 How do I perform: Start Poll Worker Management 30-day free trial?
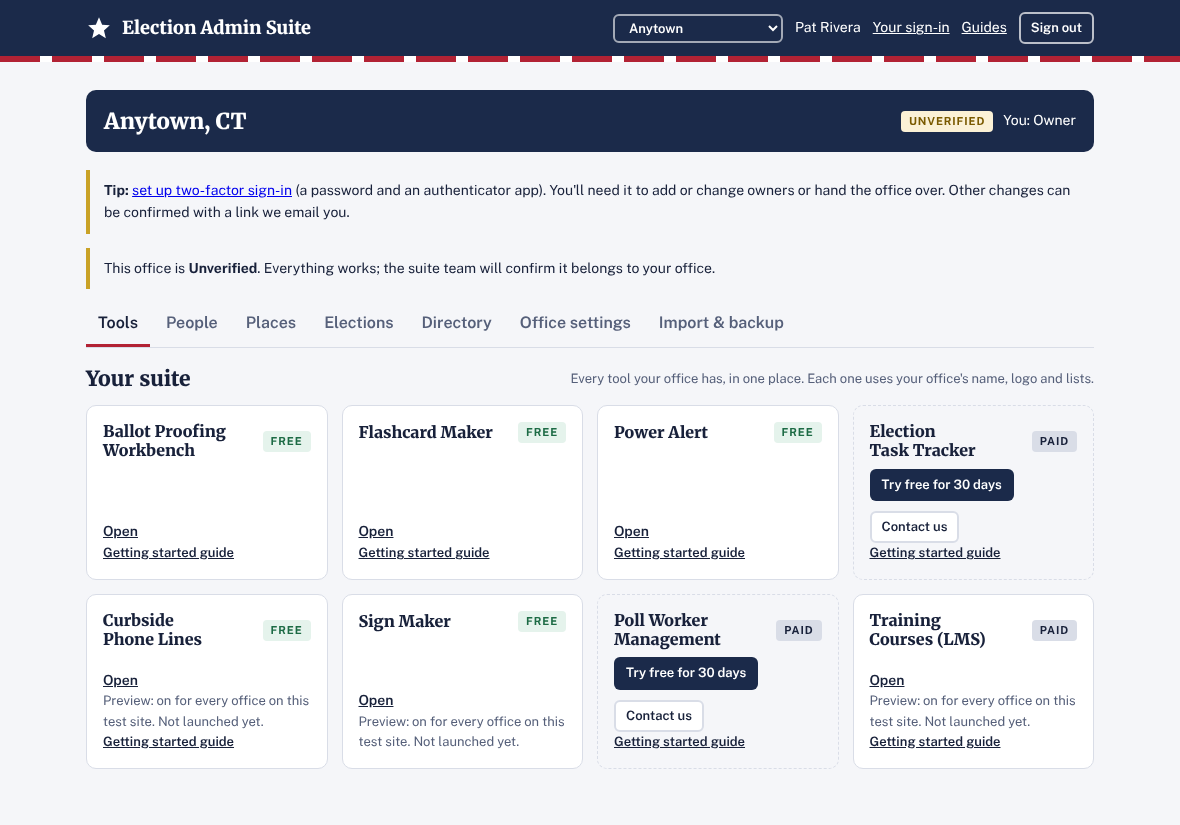(686, 673)
